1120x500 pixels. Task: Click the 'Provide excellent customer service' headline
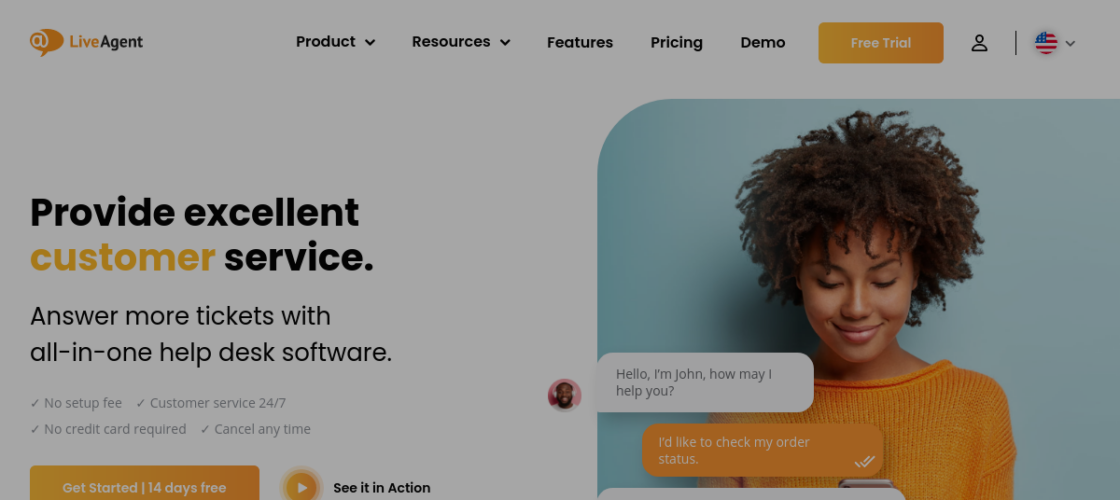202,235
